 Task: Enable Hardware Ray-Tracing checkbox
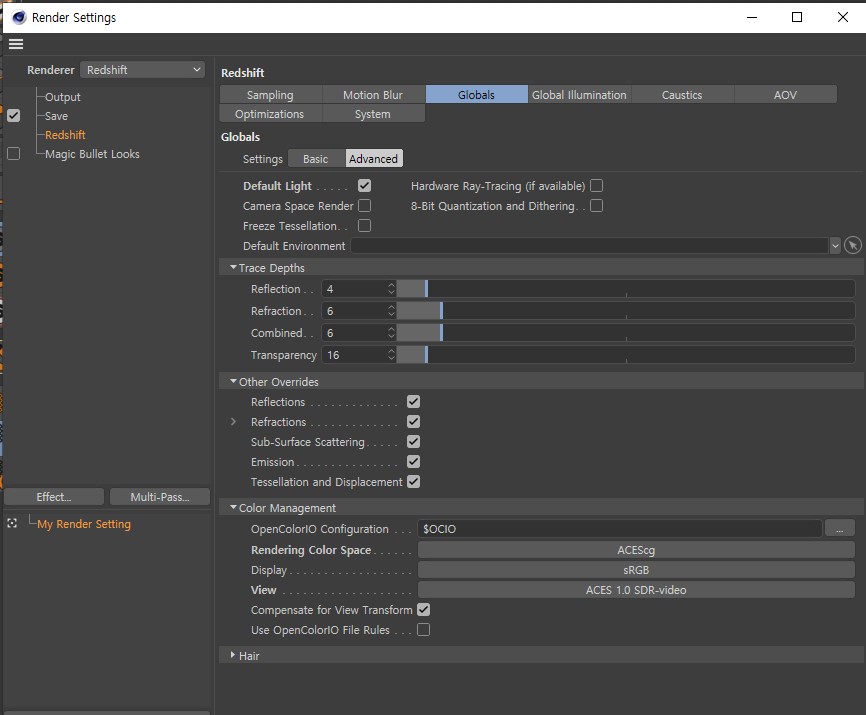pos(596,186)
